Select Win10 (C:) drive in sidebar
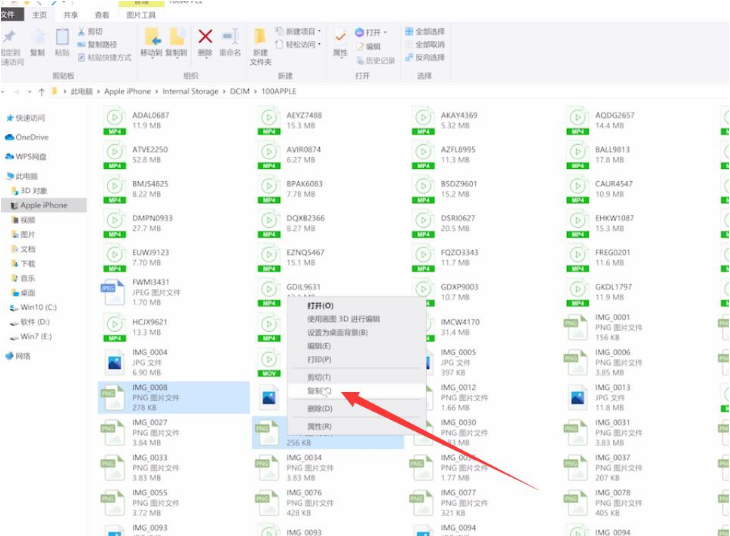Image resolution: width=730 pixels, height=536 pixels. tap(38, 307)
